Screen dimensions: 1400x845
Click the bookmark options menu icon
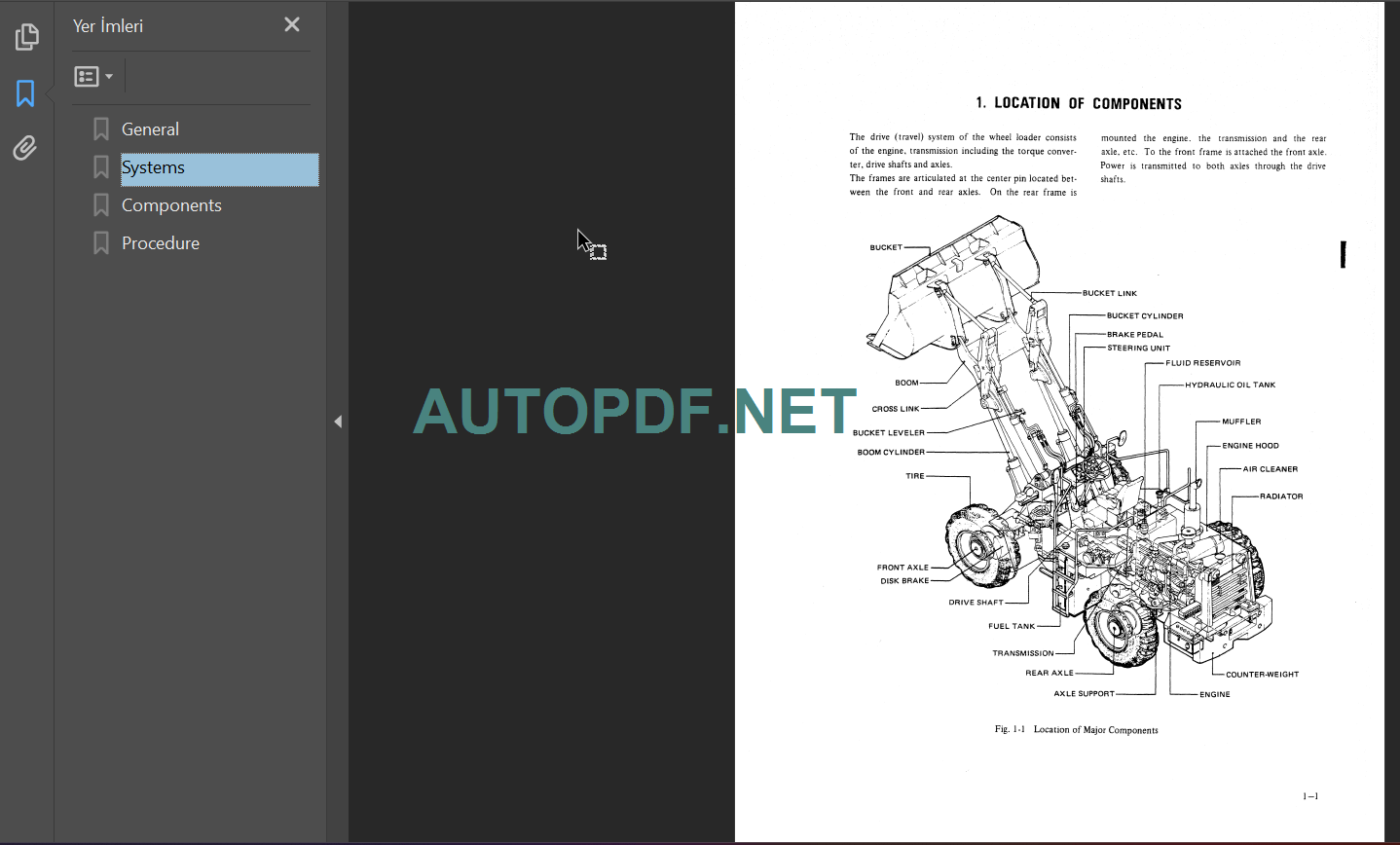click(x=87, y=76)
